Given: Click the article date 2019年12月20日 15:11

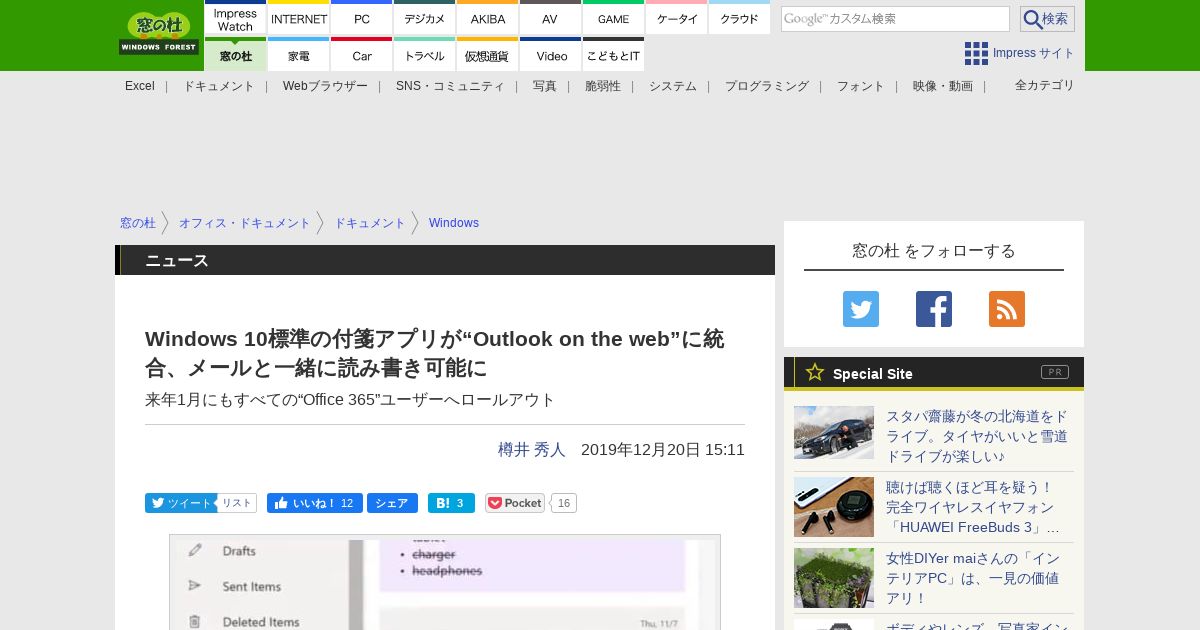Looking at the screenshot, I should pyautogui.click(x=663, y=450).
